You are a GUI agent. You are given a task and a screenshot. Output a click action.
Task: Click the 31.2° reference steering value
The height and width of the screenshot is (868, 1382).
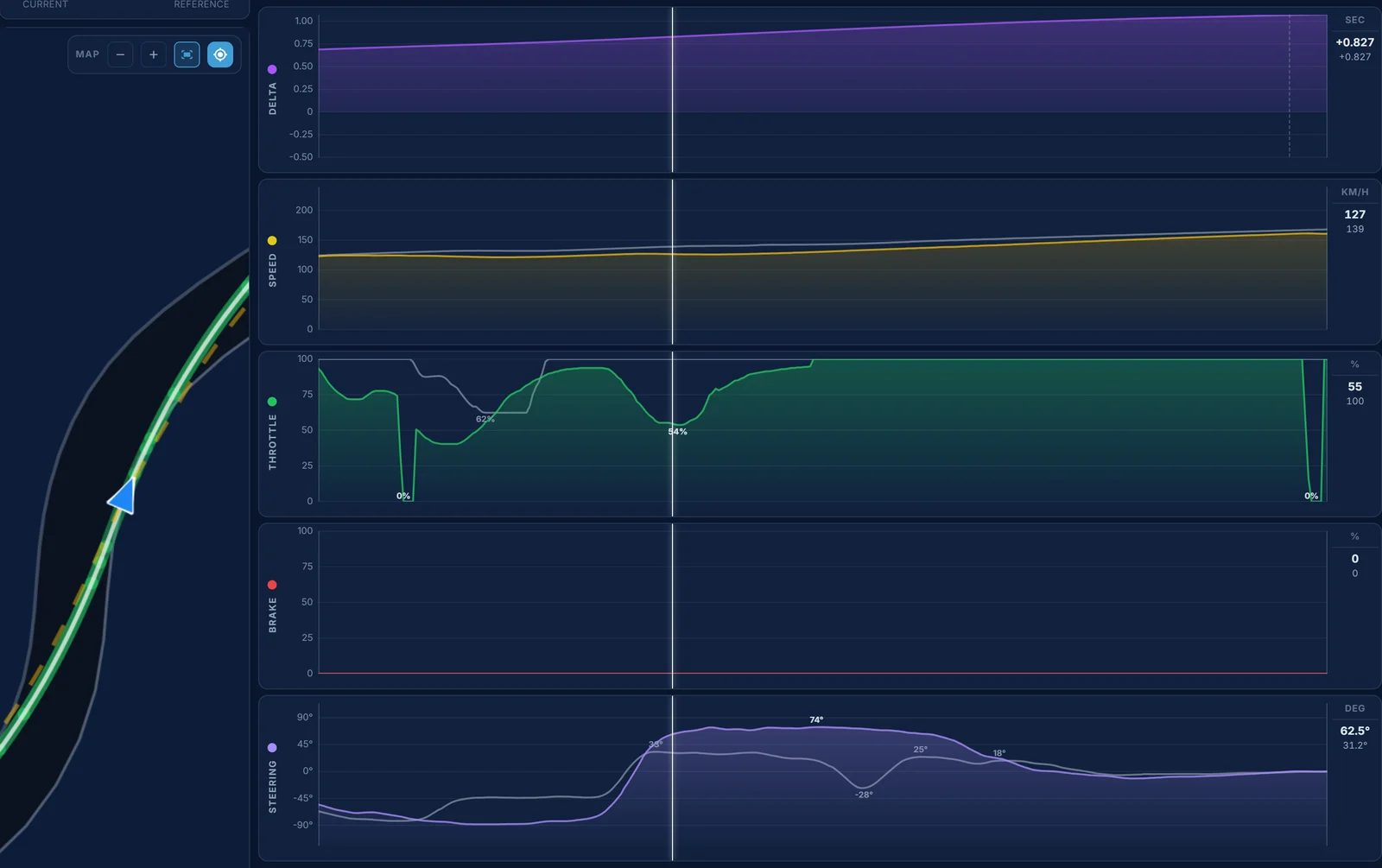[1354, 745]
